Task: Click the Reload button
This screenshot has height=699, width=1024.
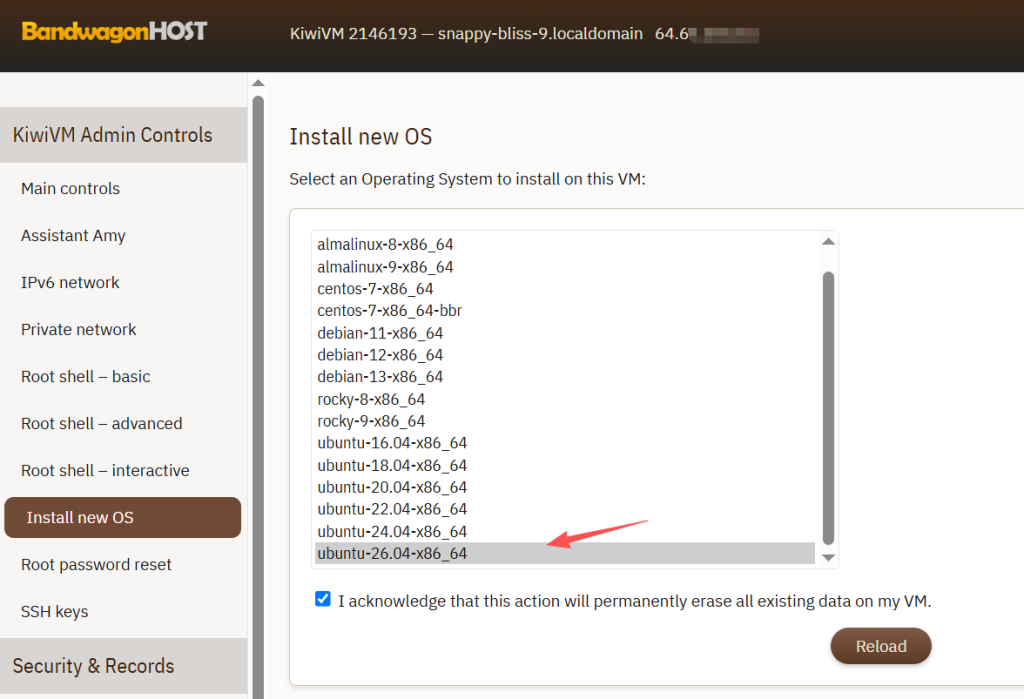Action: [880, 646]
